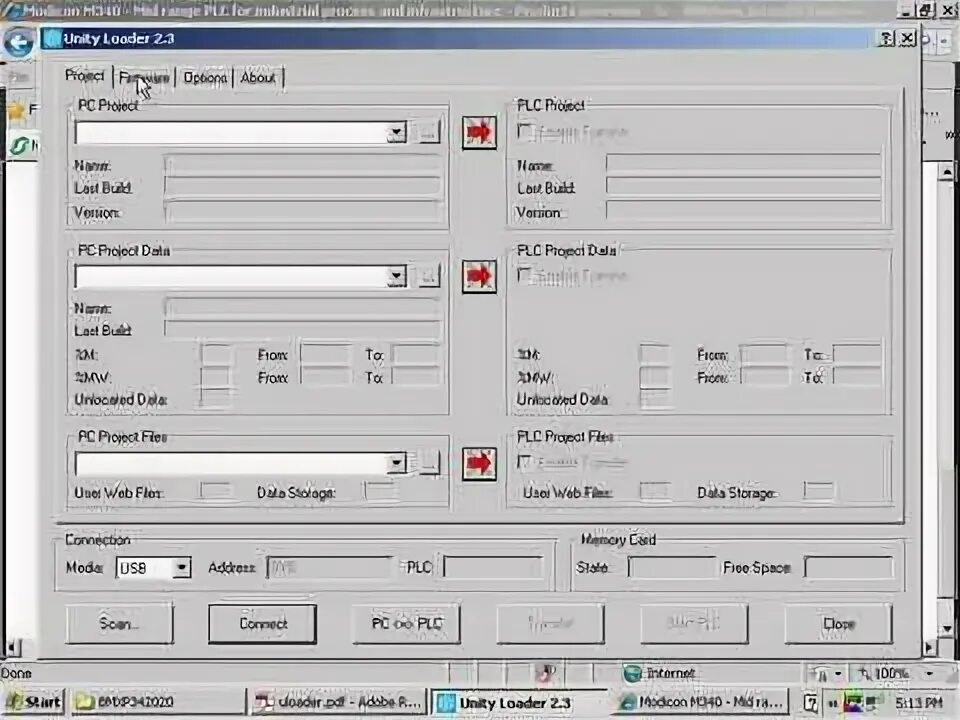Browse for a PC Project Files file
Screen dimensions: 960x720
pos(429,463)
